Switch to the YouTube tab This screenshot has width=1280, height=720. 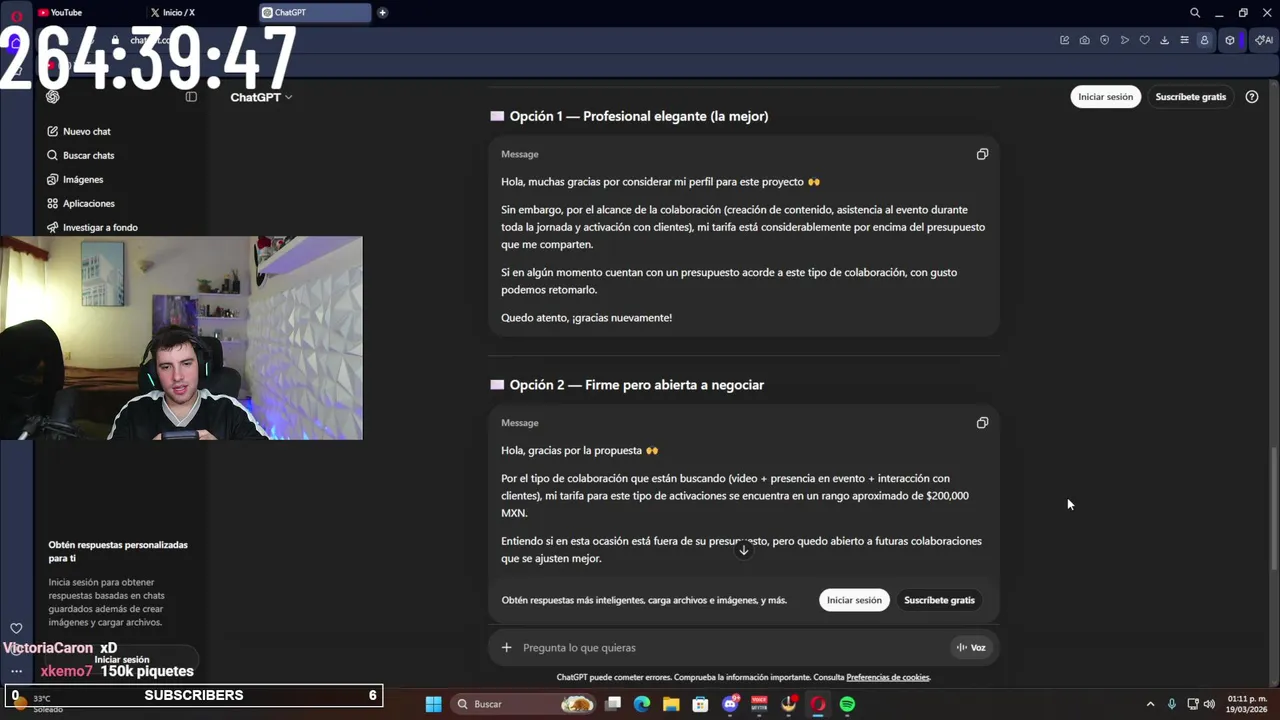pyautogui.click(x=88, y=13)
